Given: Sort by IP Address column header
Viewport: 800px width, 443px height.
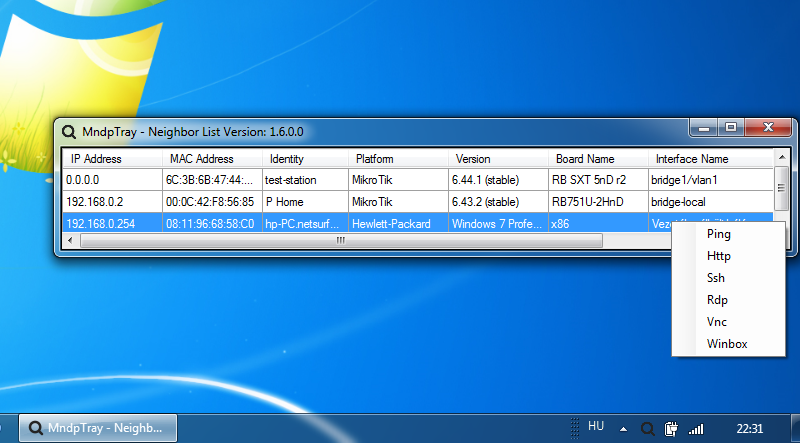Looking at the screenshot, I should tap(113, 159).
